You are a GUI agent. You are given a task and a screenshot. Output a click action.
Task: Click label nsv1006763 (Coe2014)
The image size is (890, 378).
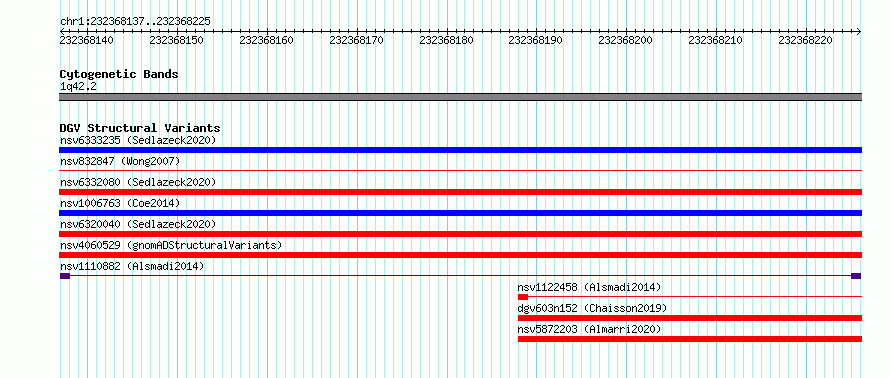click(120, 203)
